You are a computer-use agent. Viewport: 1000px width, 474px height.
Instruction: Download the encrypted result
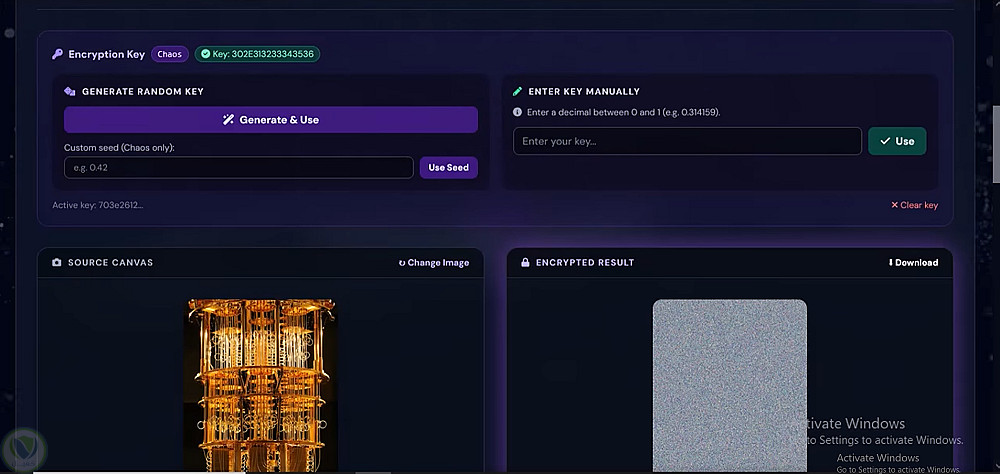click(x=913, y=263)
